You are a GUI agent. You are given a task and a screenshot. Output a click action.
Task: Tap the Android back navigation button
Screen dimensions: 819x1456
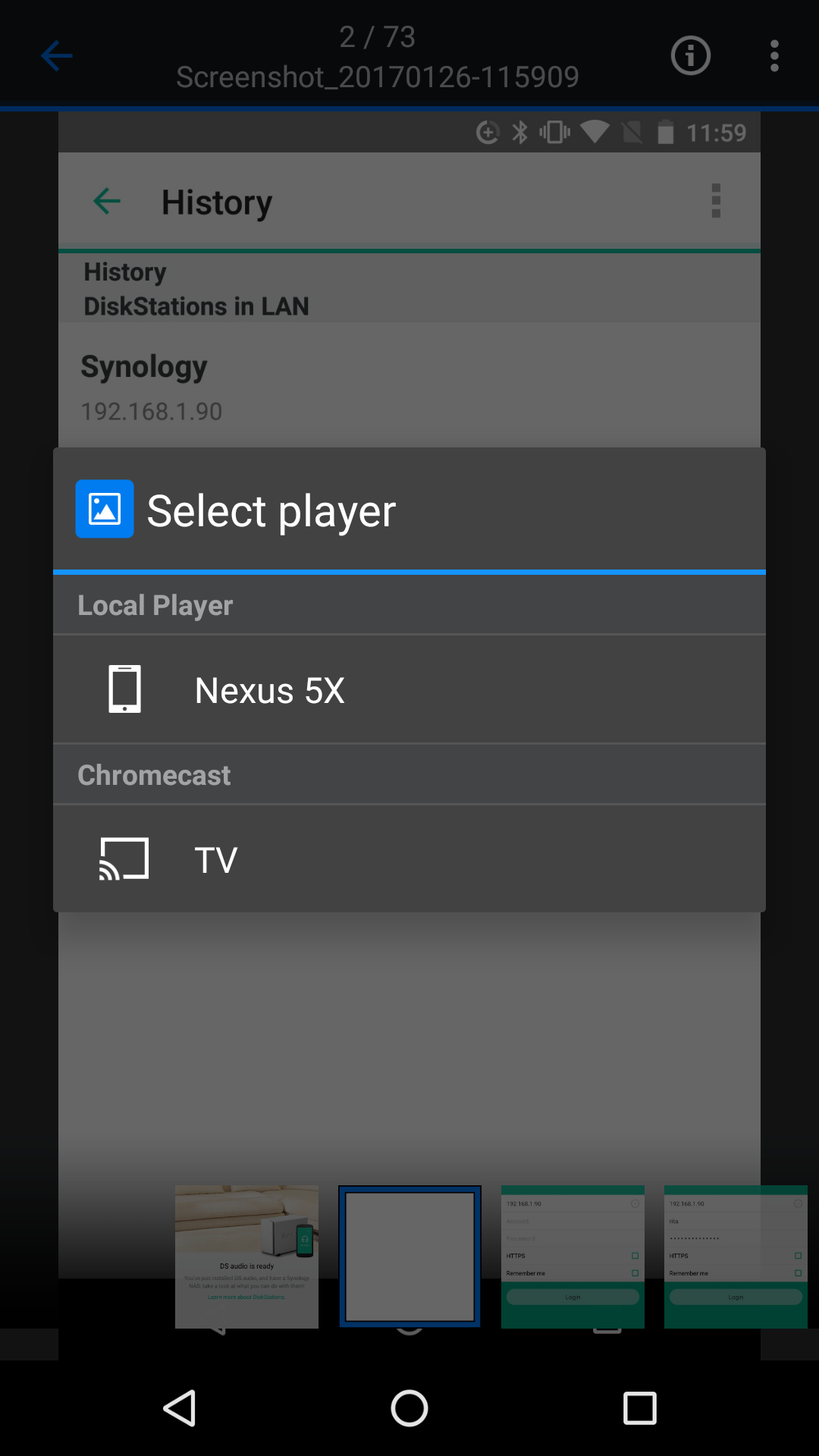(x=180, y=1408)
